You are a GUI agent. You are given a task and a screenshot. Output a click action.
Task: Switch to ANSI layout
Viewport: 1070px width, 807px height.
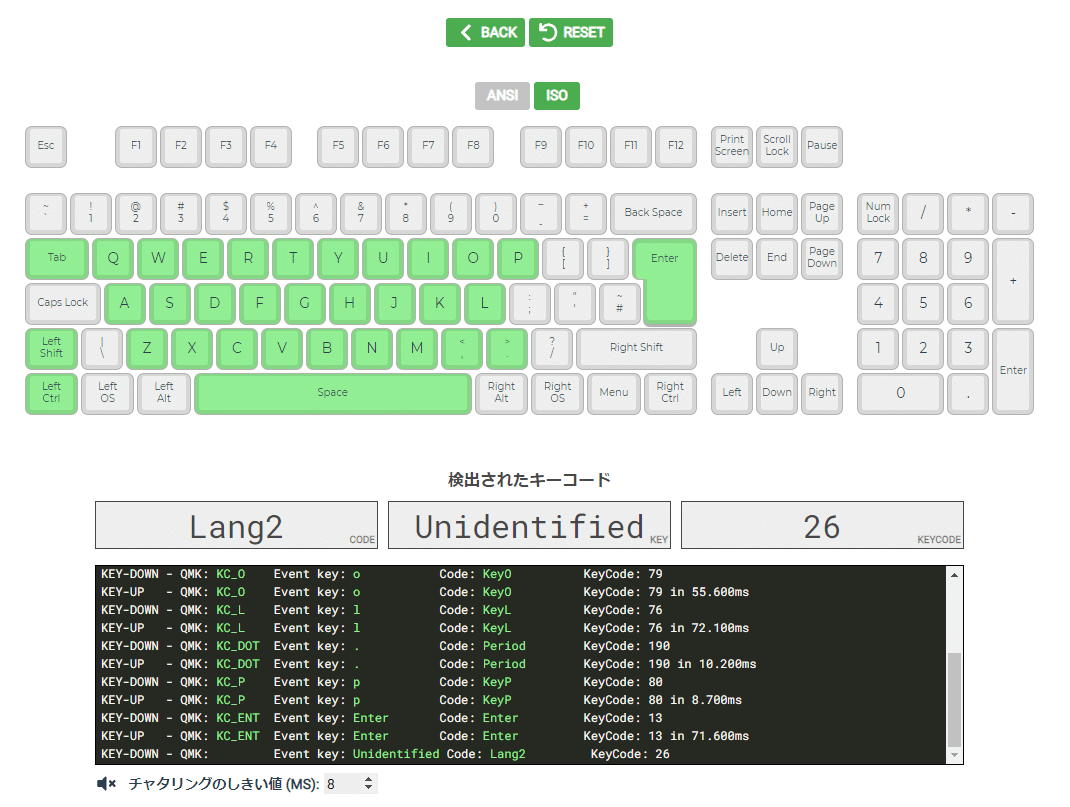(x=502, y=96)
